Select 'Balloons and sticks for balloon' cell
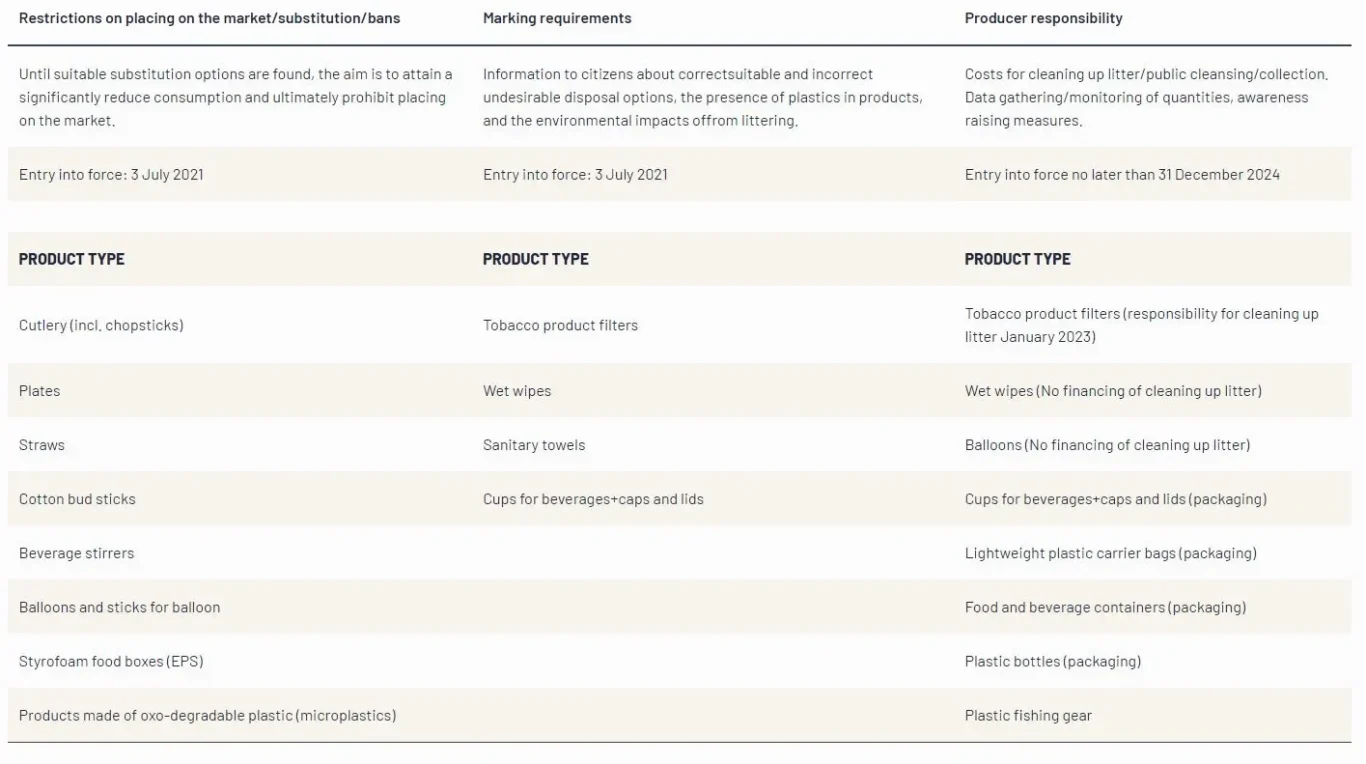This screenshot has height=764, width=1366. pyautogui.click(x=119, y=607)
